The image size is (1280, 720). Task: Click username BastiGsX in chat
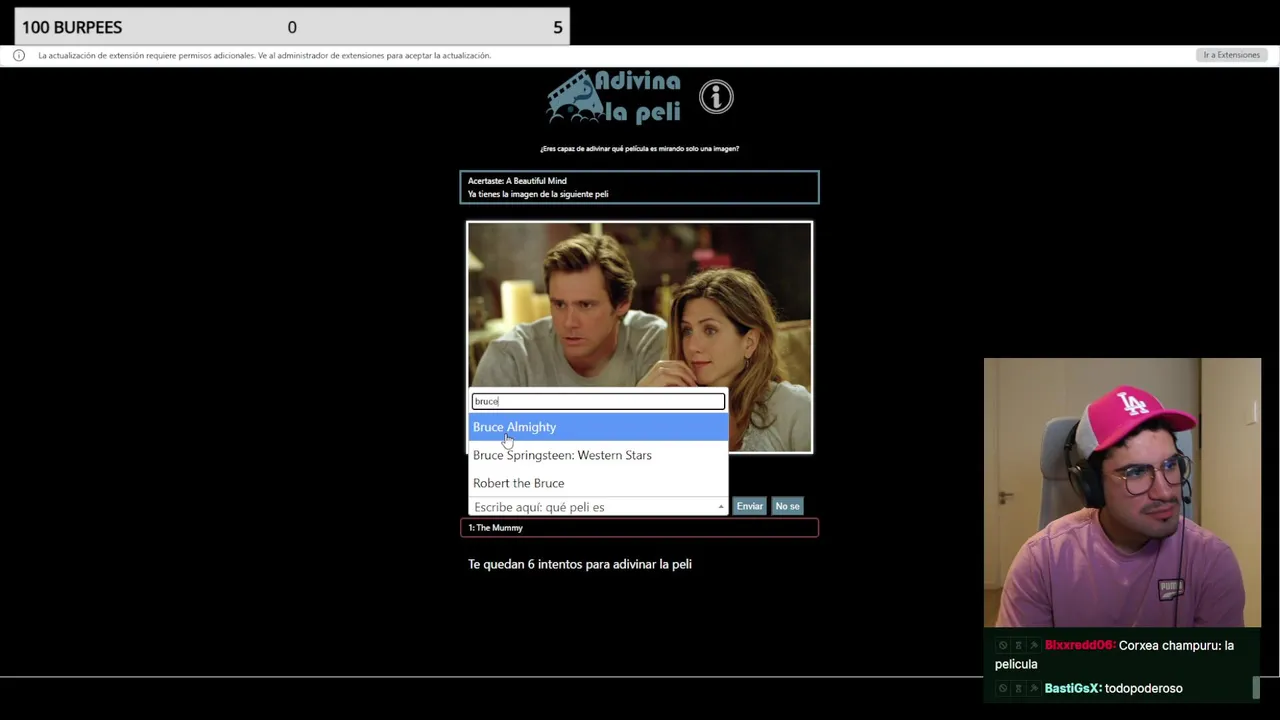(x=1072, y=688)
